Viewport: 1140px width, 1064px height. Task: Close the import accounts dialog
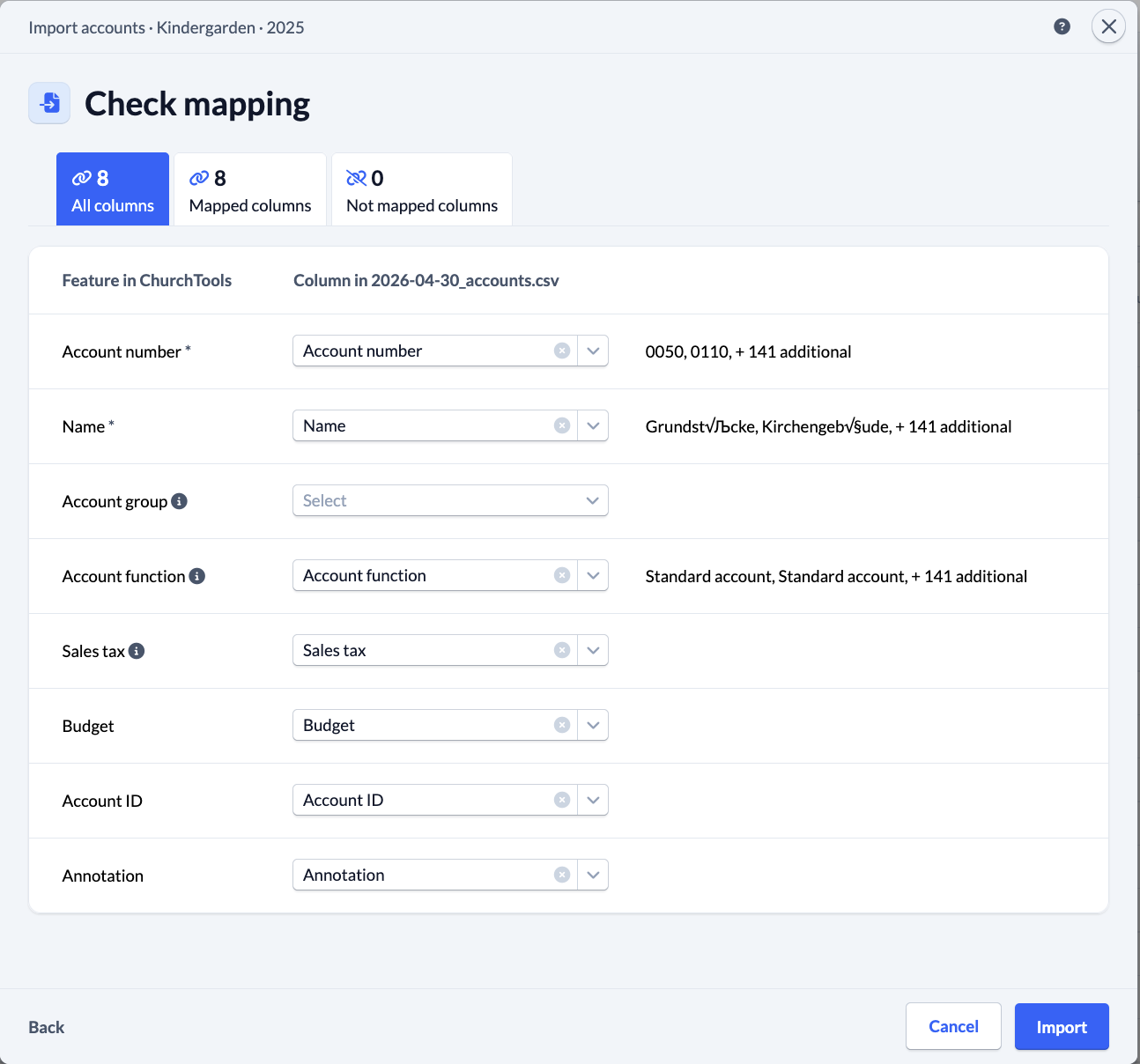(x=1108, y=26)
